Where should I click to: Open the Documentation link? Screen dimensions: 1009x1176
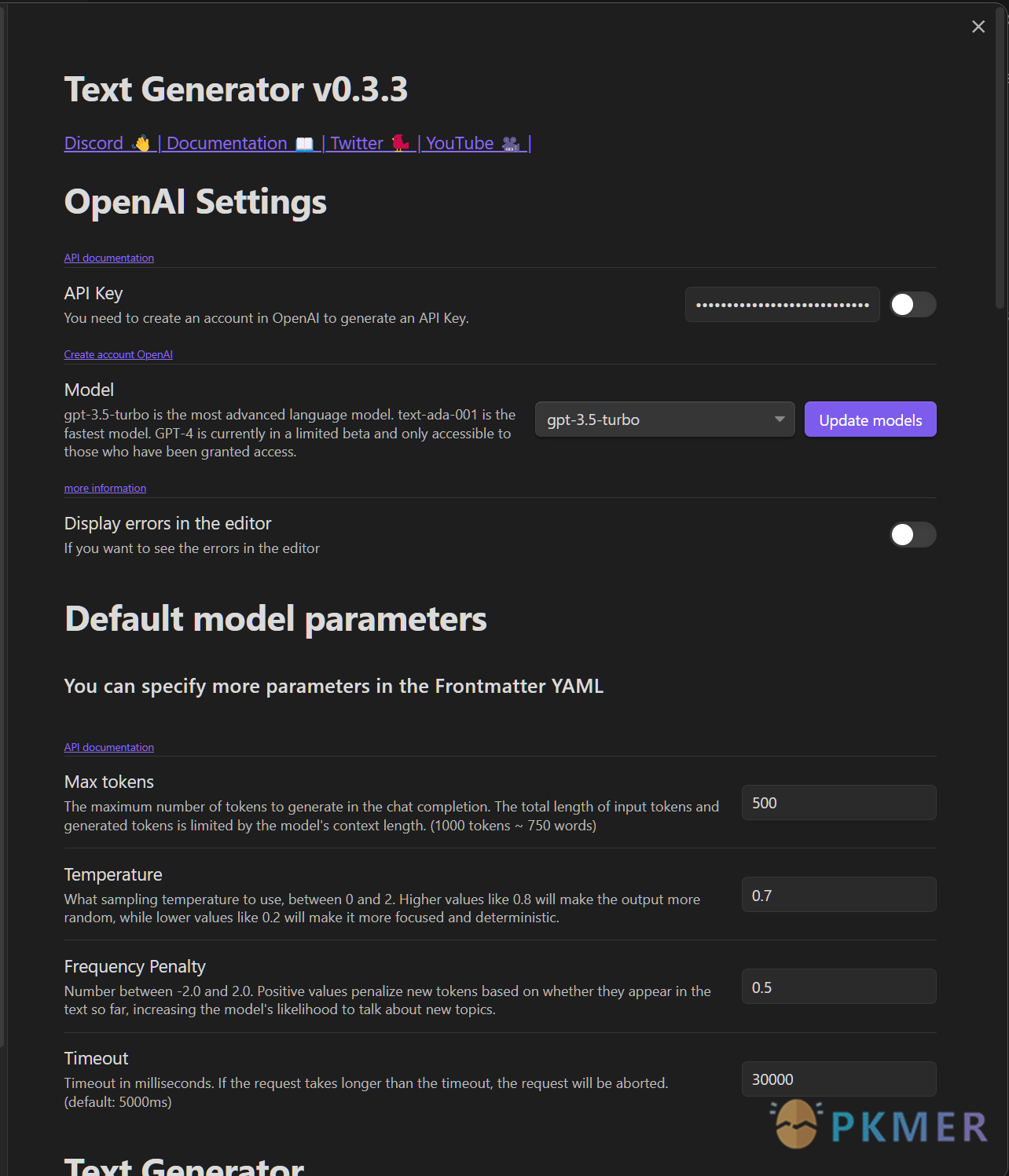tap(240, 143)
